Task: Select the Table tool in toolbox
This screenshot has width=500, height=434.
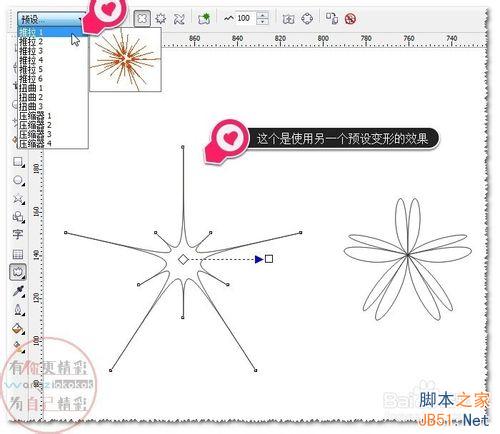Action: [x=18, y=254]
